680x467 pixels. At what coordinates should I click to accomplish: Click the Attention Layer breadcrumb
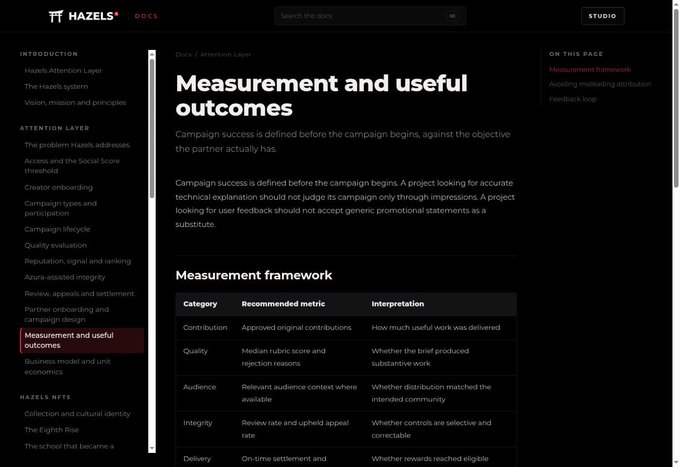click(x=226, y=54)
